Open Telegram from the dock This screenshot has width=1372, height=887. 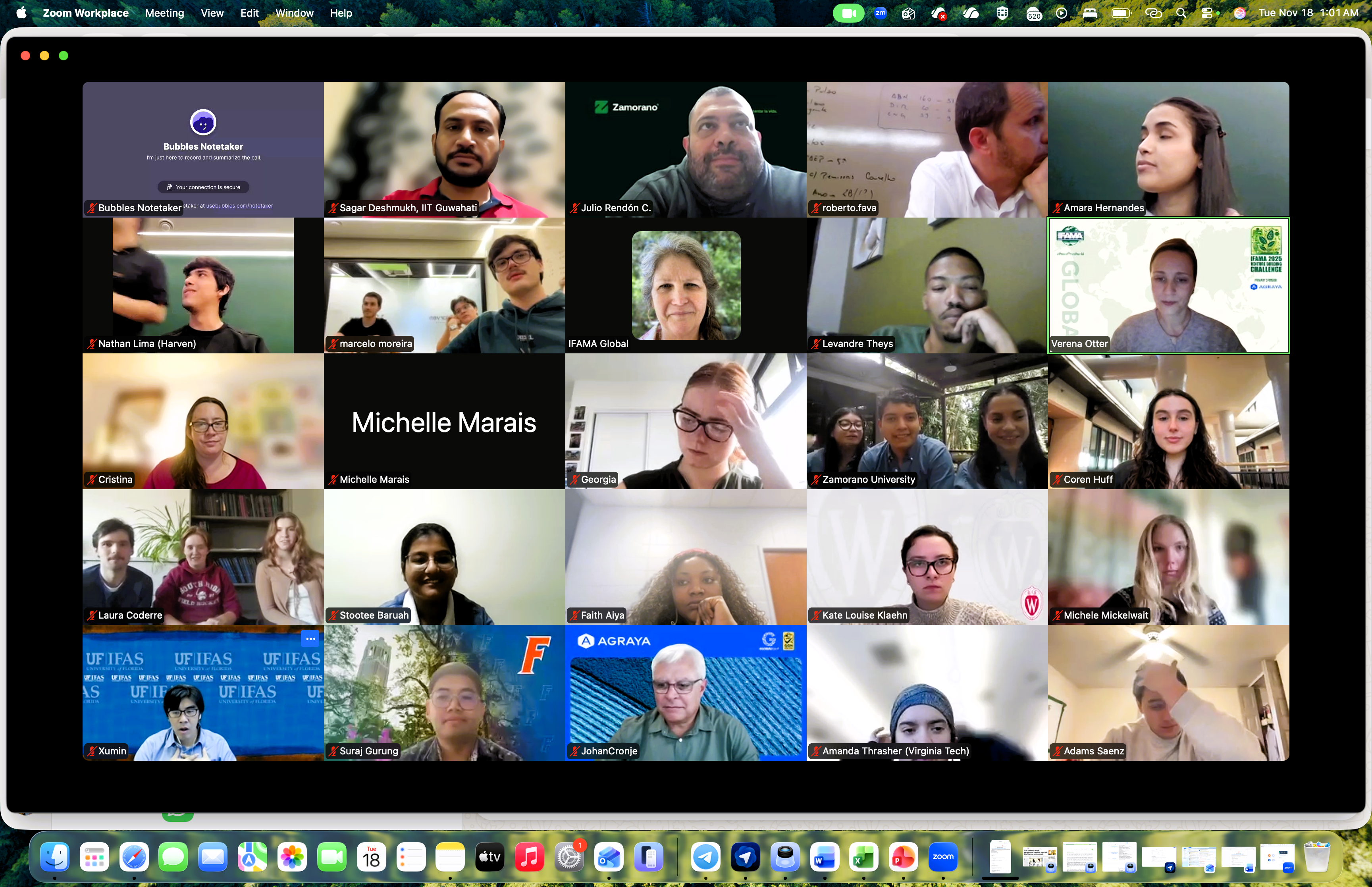705,857
